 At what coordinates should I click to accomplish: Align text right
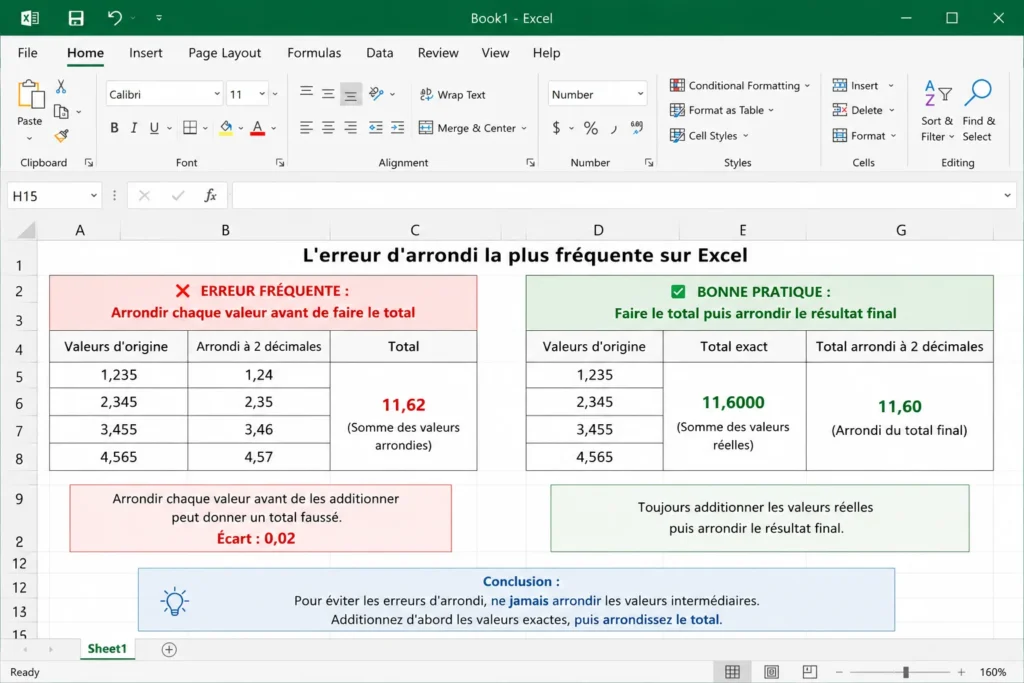pos(351,128)
